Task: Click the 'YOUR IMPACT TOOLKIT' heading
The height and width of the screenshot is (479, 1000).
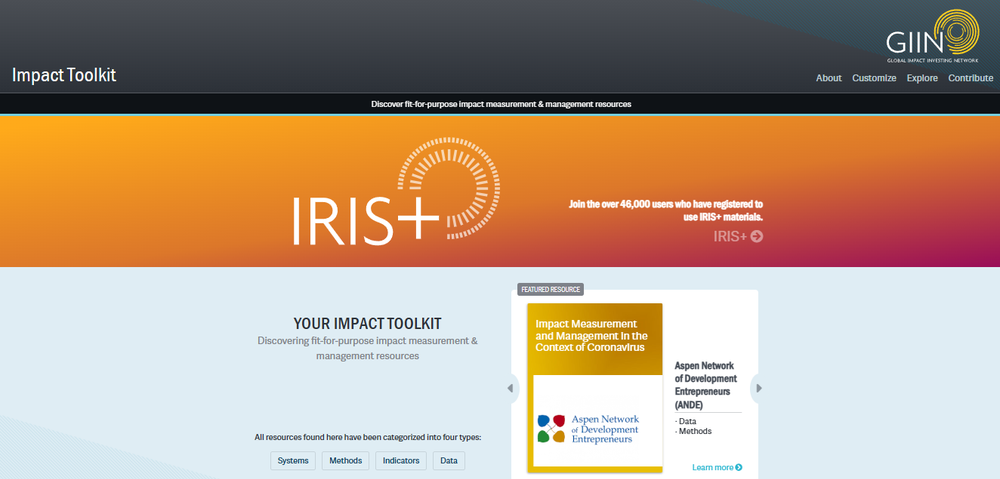Action: click(x=367, y=323)
